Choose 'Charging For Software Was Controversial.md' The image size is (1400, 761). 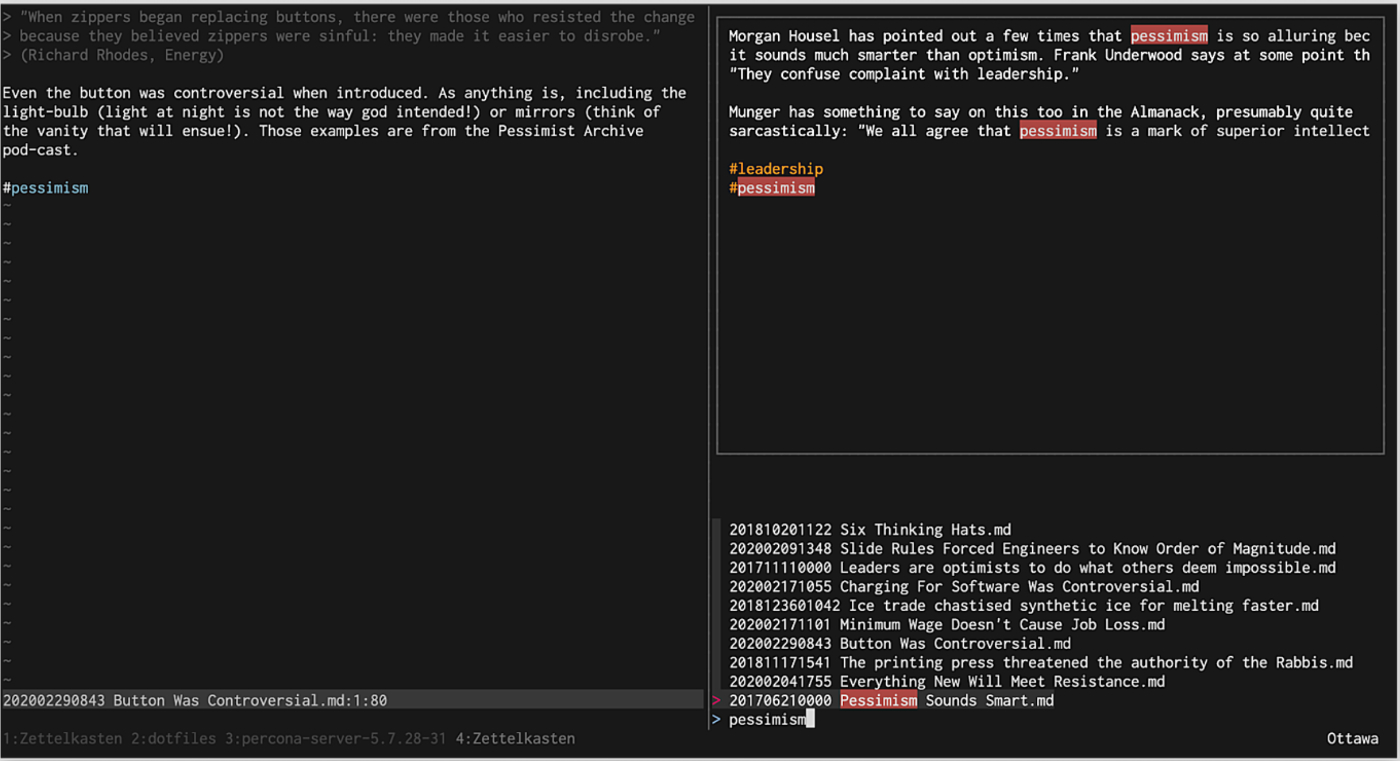[x=963, y=587]
